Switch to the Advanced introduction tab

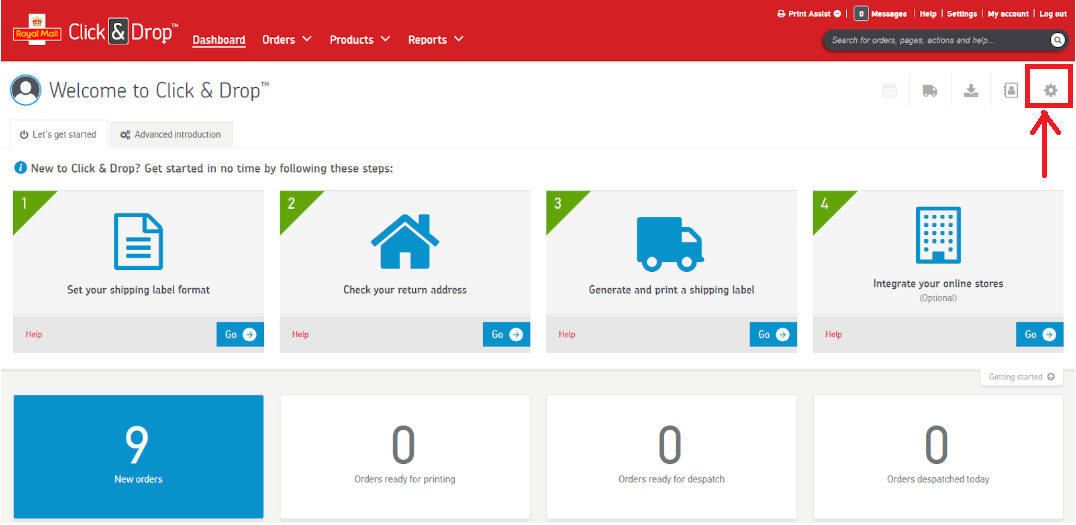171,135
